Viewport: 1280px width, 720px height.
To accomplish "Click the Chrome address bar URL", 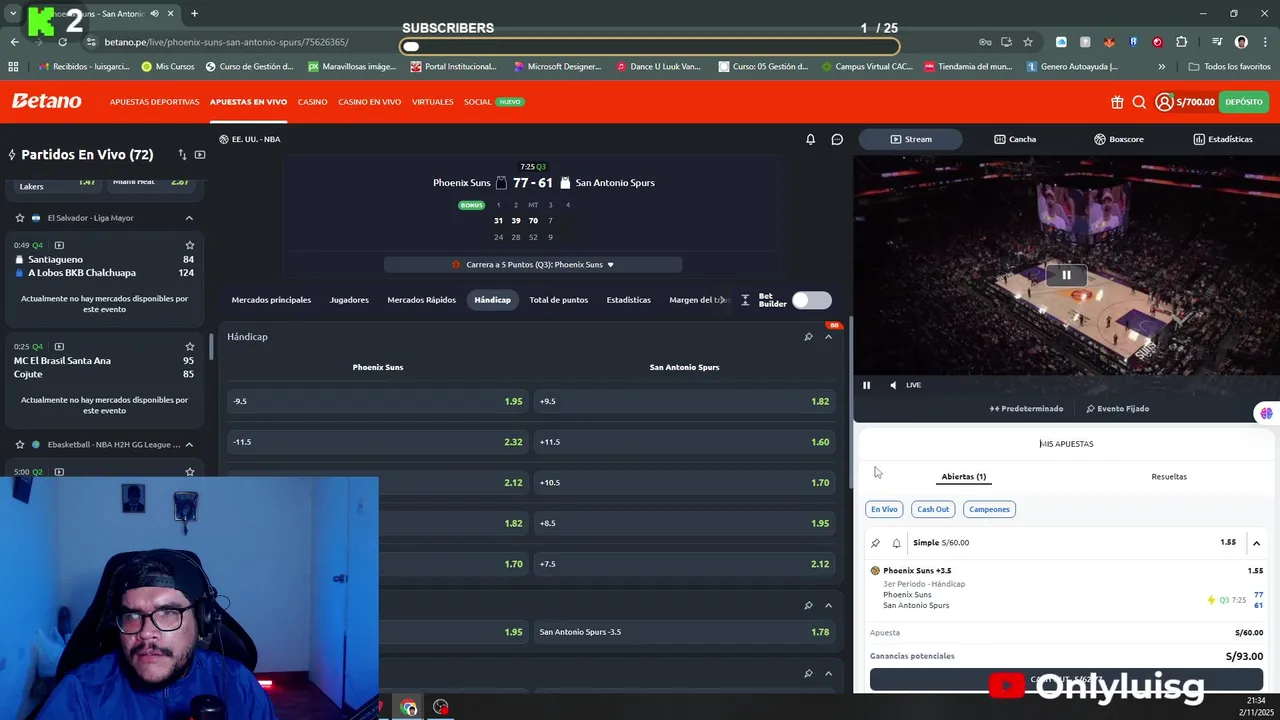I will 226,42.
